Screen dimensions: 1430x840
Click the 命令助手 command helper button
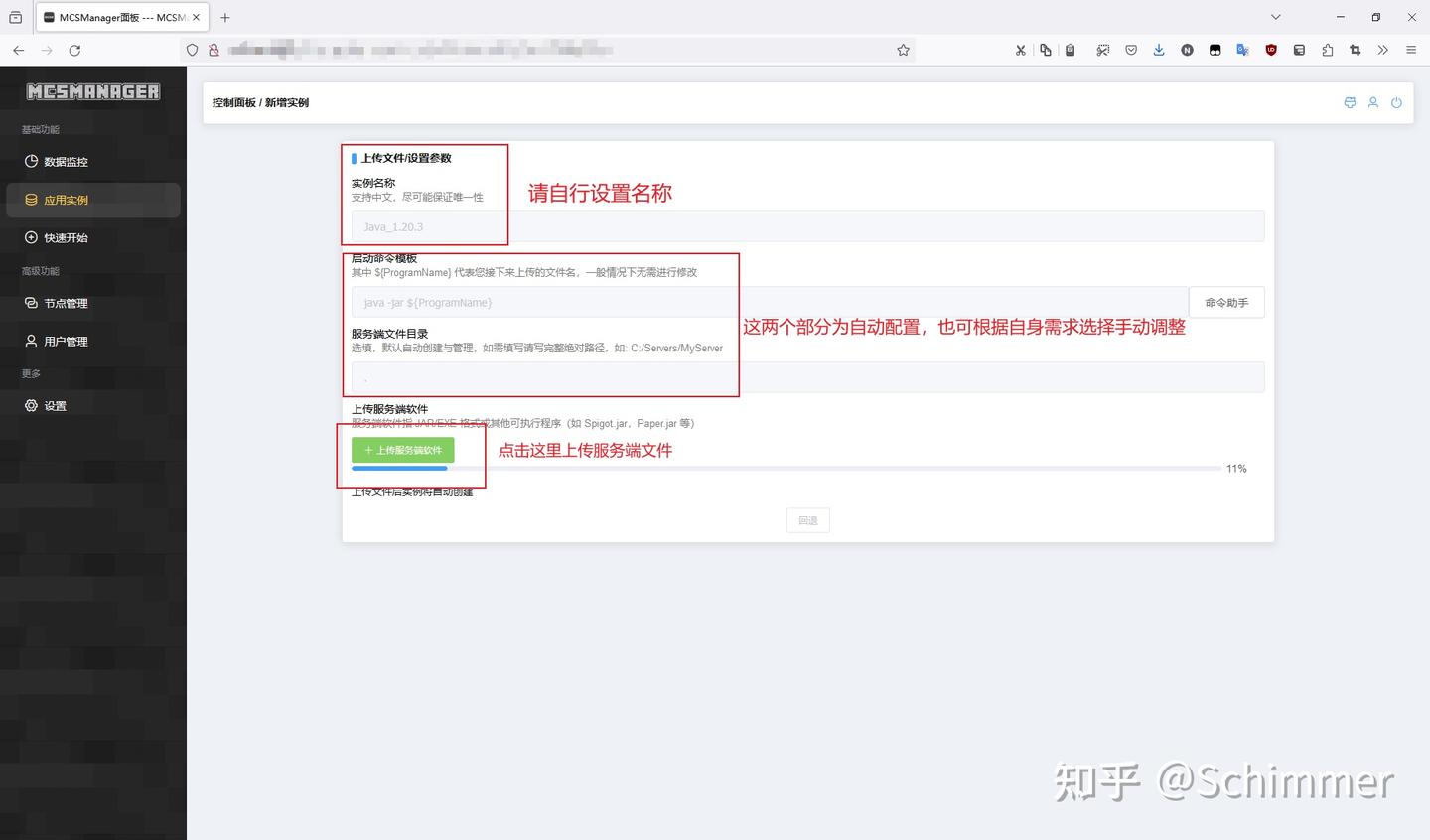[1226, 302]
